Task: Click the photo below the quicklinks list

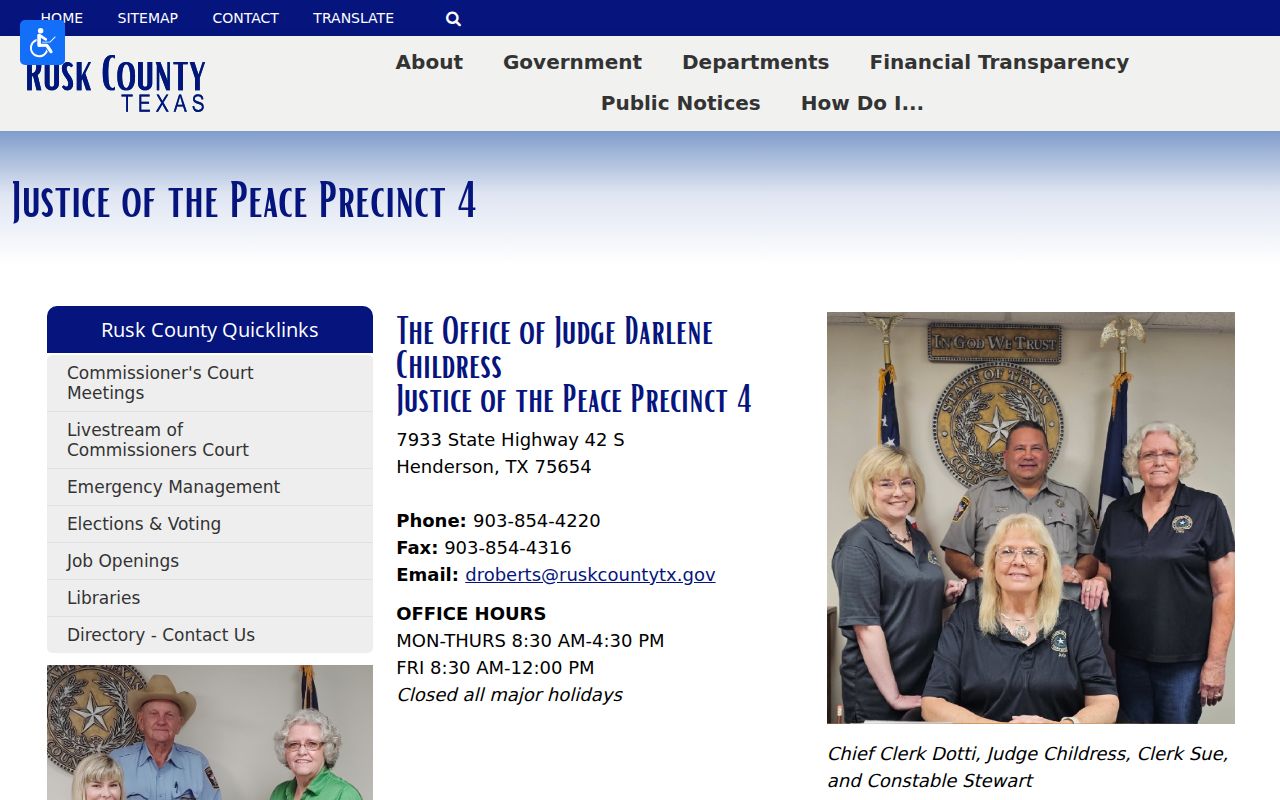Action: tap(210, 732)
